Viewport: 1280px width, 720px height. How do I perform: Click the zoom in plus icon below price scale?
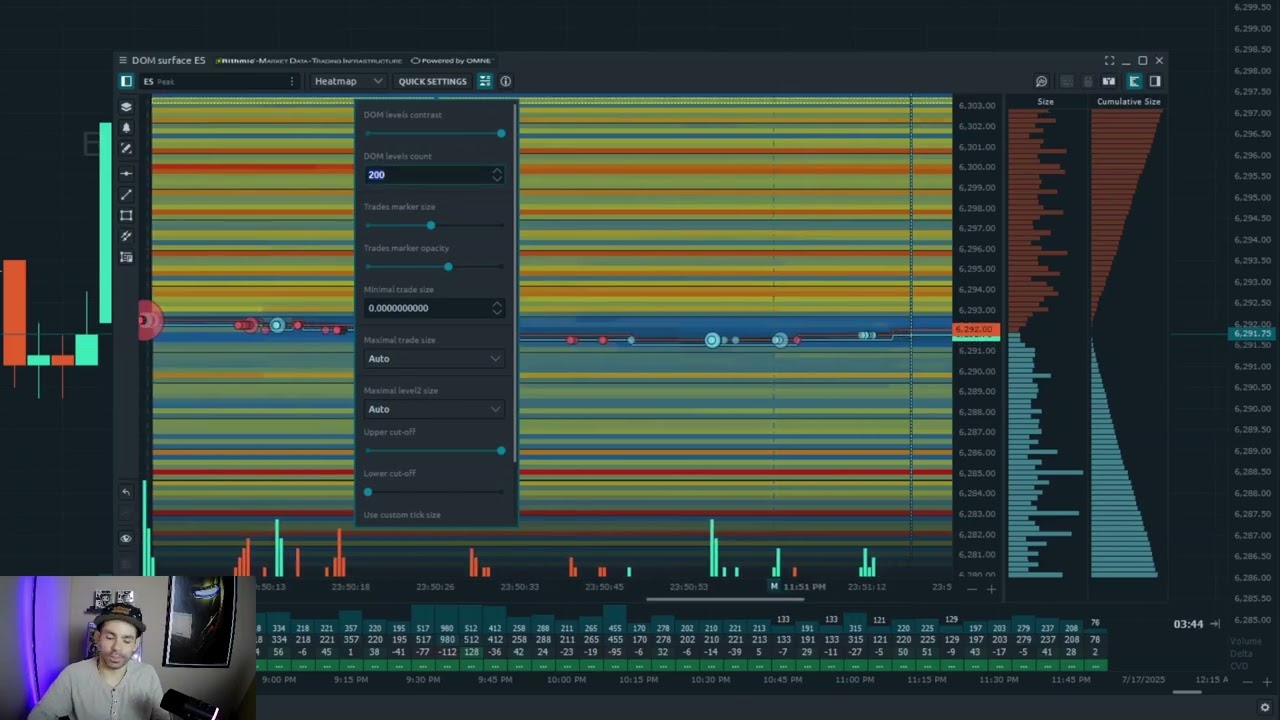(x=991, y=589)
